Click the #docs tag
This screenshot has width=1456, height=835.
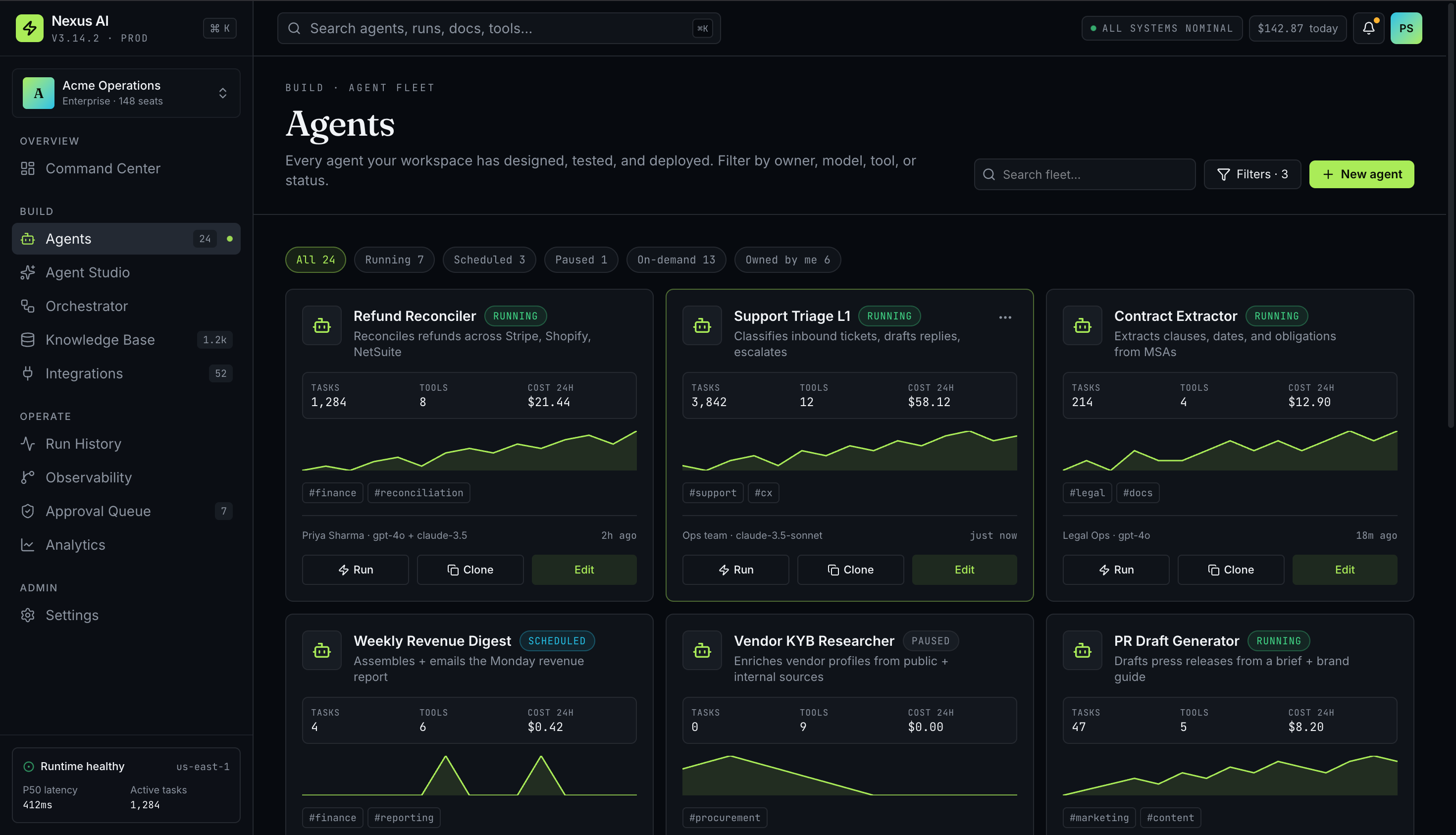[1138, 493]
